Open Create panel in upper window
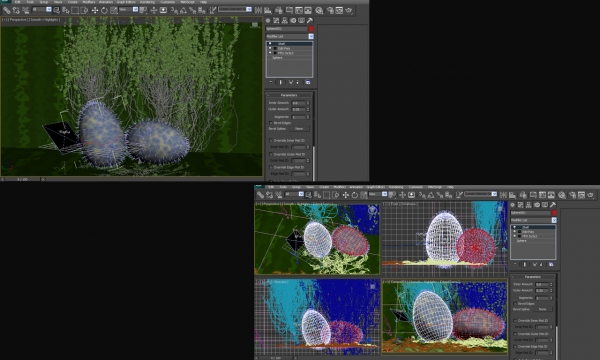 [x=268, y=21]
